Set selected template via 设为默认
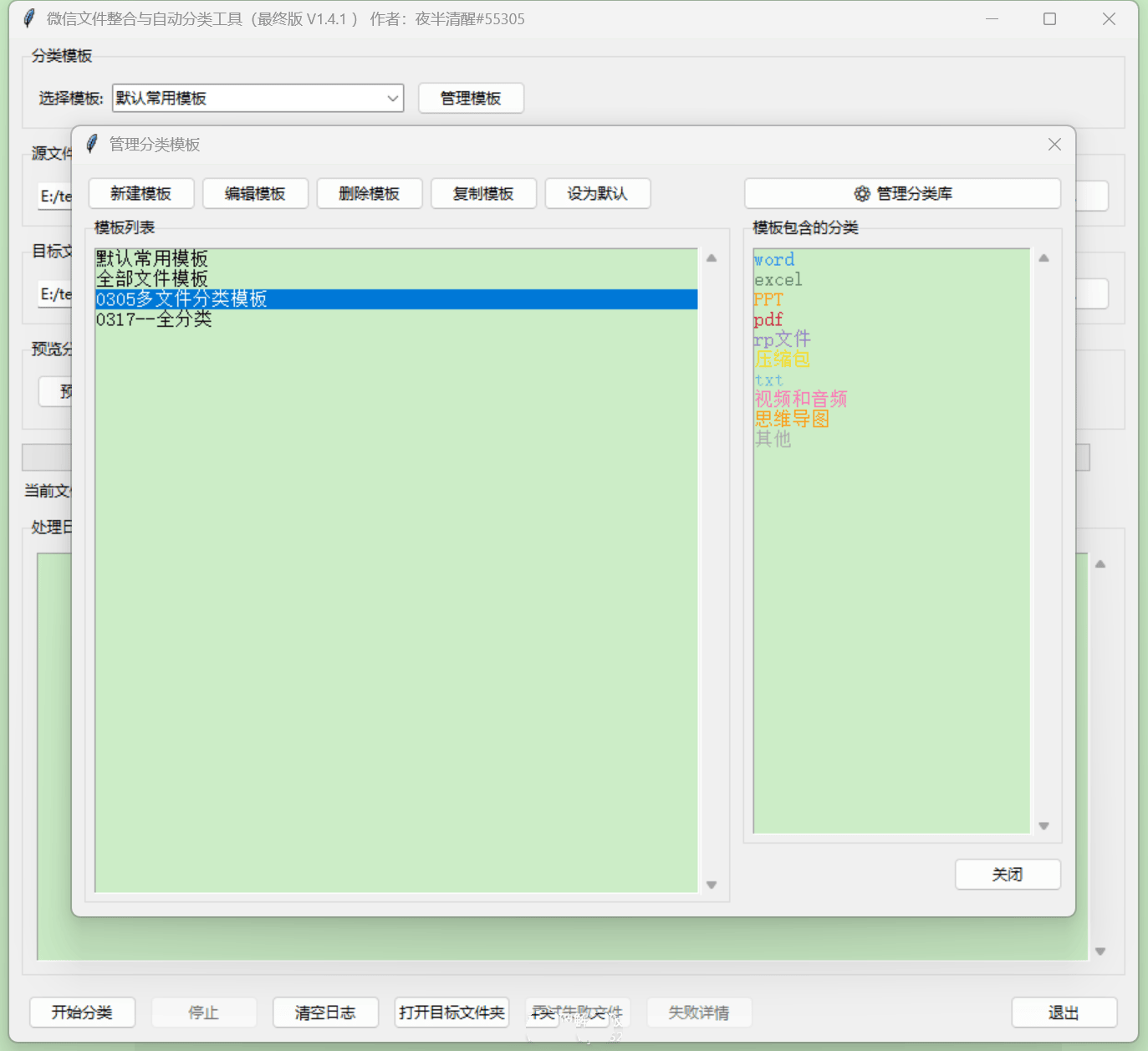The width and height of the screenshot is (1148, 1051). tap(597, 194)
